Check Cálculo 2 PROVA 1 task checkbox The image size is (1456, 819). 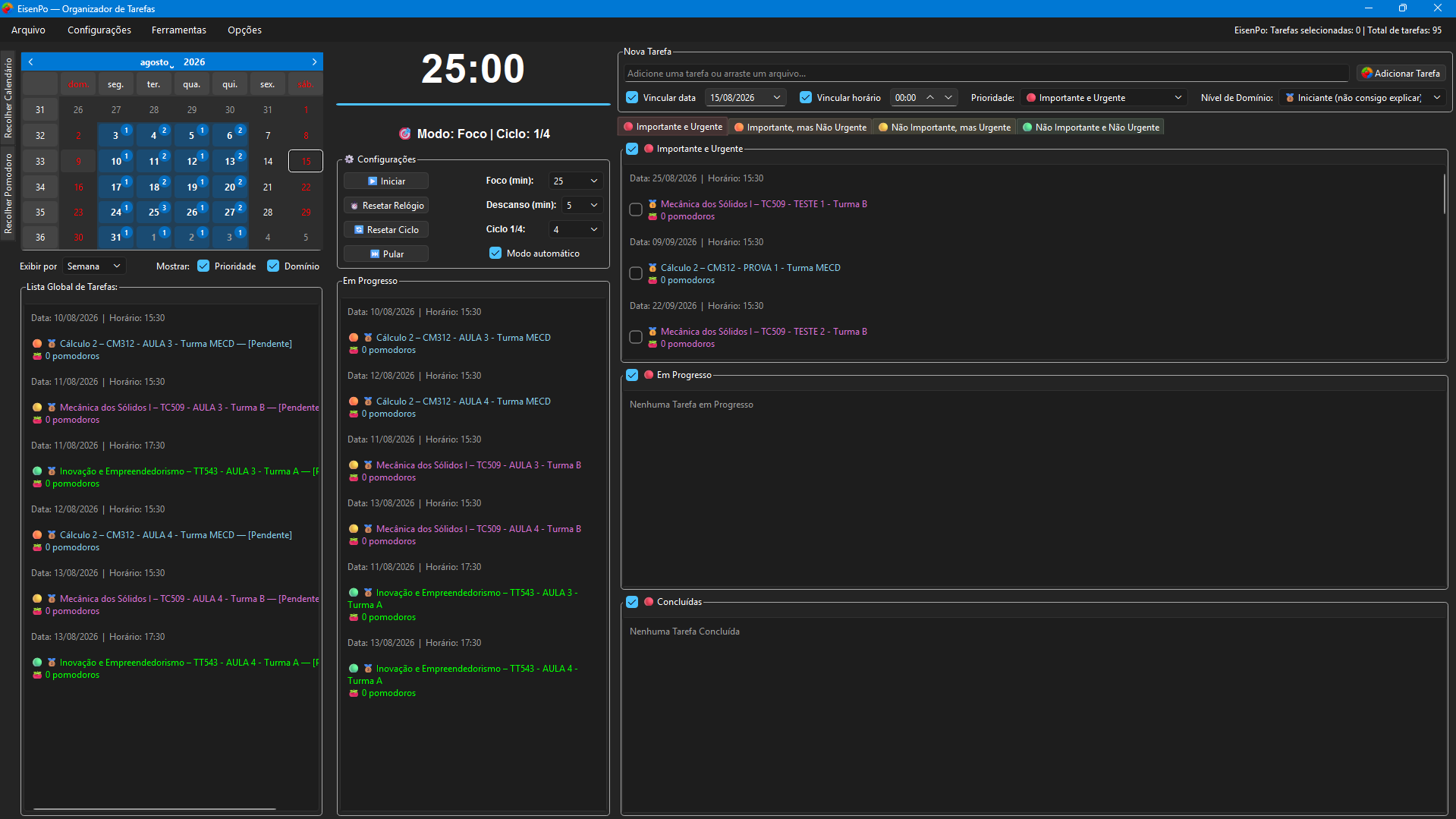[636, 273]
